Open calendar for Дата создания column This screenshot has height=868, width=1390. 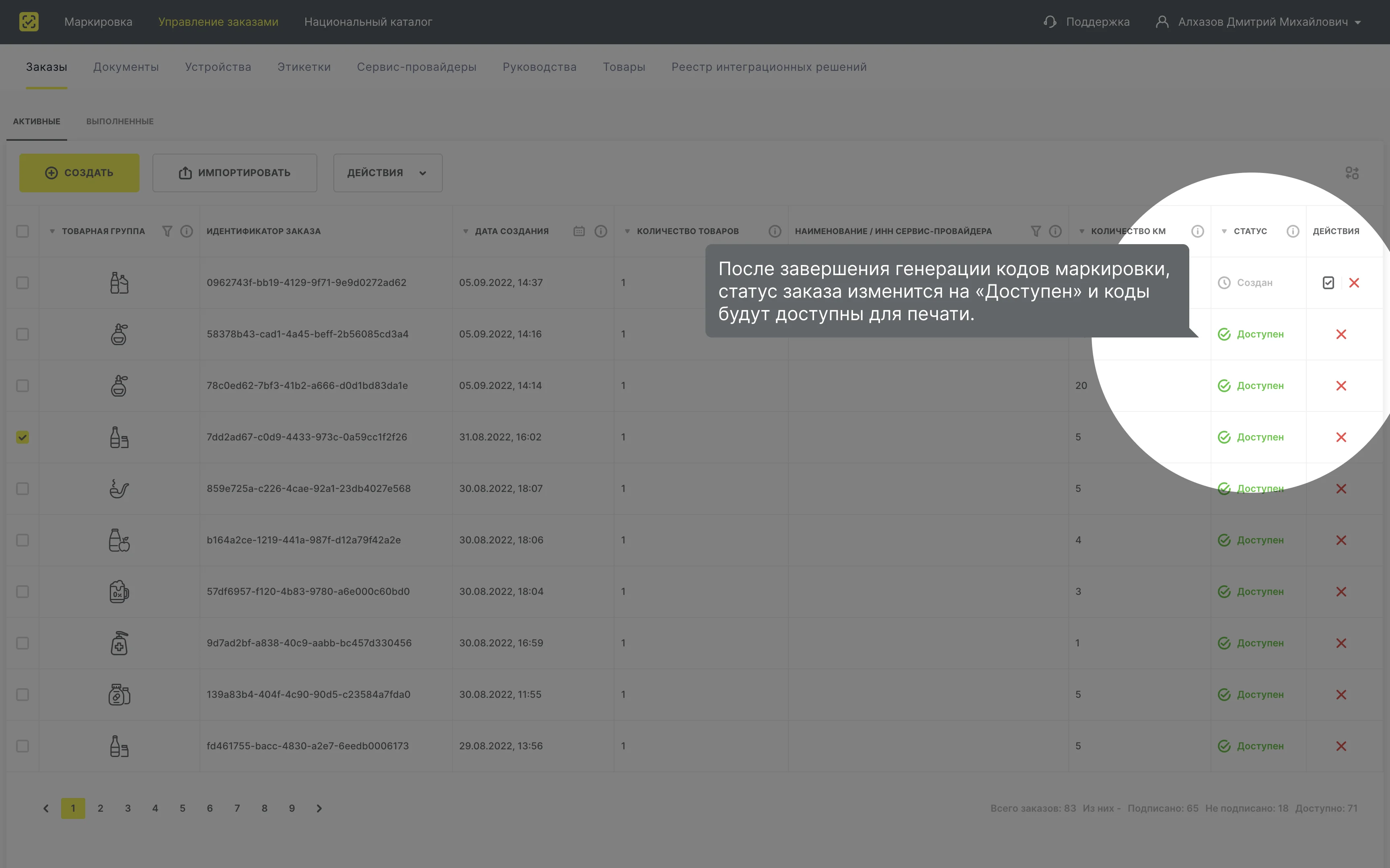(x=579, y=231)
